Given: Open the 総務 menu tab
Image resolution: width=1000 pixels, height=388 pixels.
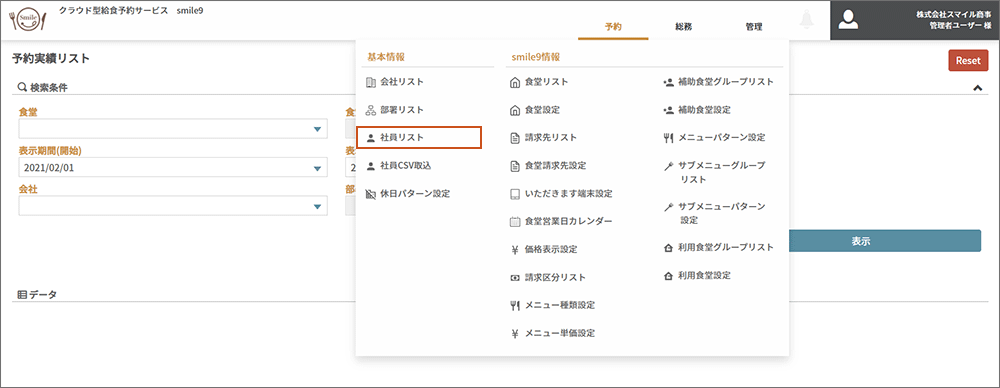Looking at the screenshot, I should [684, 27].
